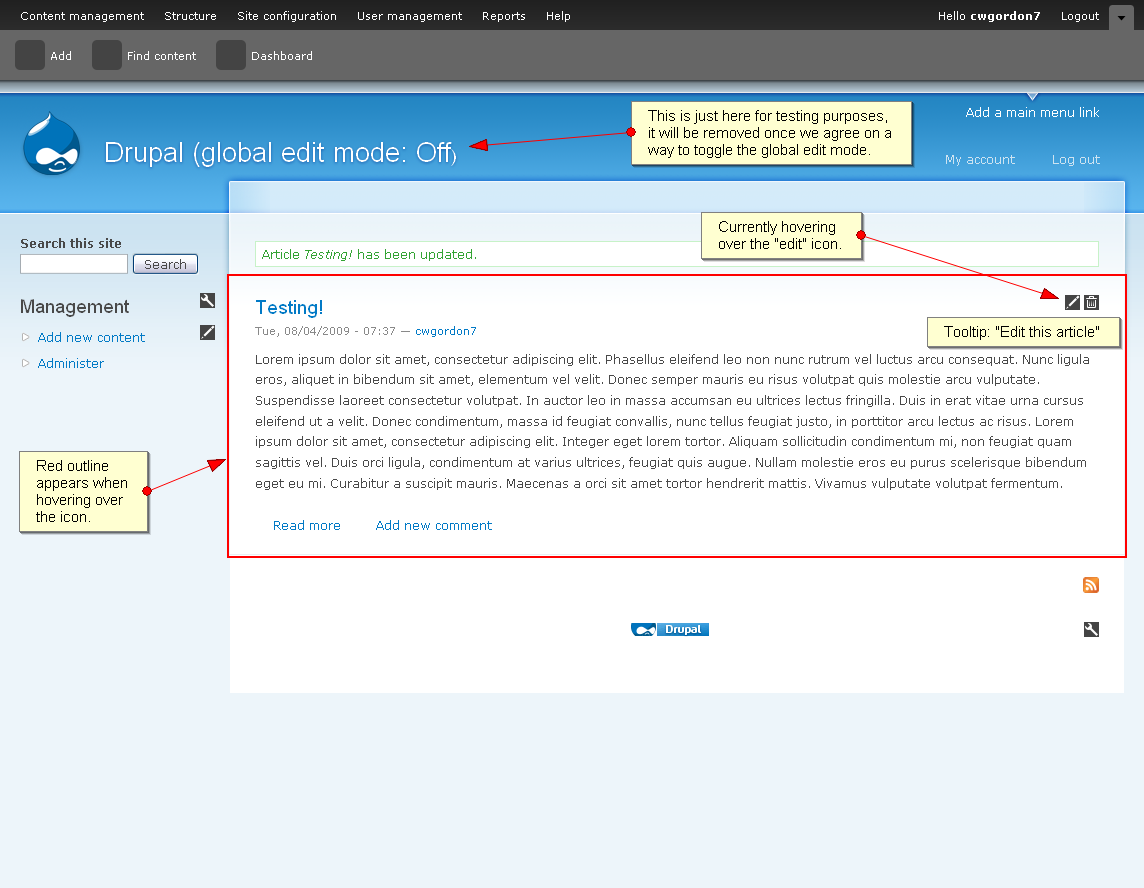Click the pencil edit icon beside Add new content
Image resolution: width=1144 pixels, height=888 pixels.
point(207,333)
